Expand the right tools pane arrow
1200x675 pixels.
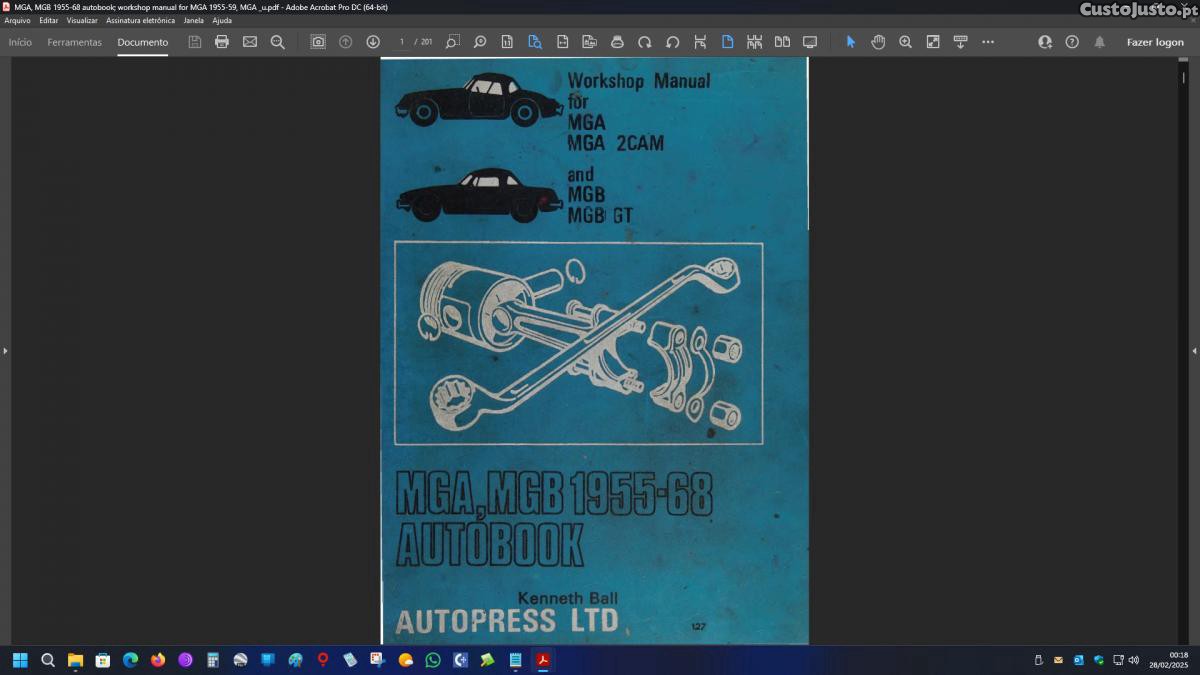1194,351
